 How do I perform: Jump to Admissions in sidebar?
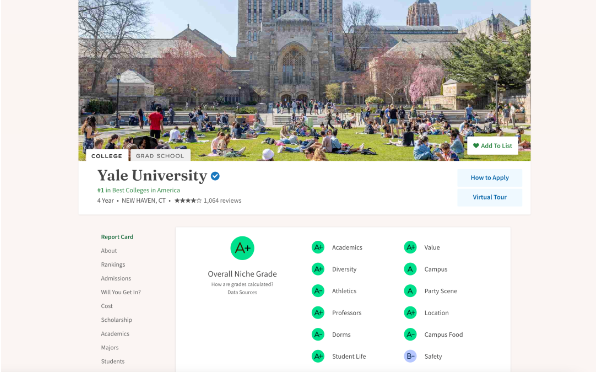coord(116,278)
